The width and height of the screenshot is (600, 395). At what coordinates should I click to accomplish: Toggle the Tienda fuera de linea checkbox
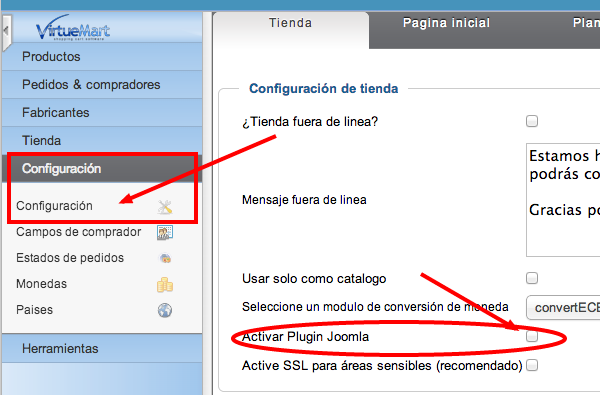[532, 121]
